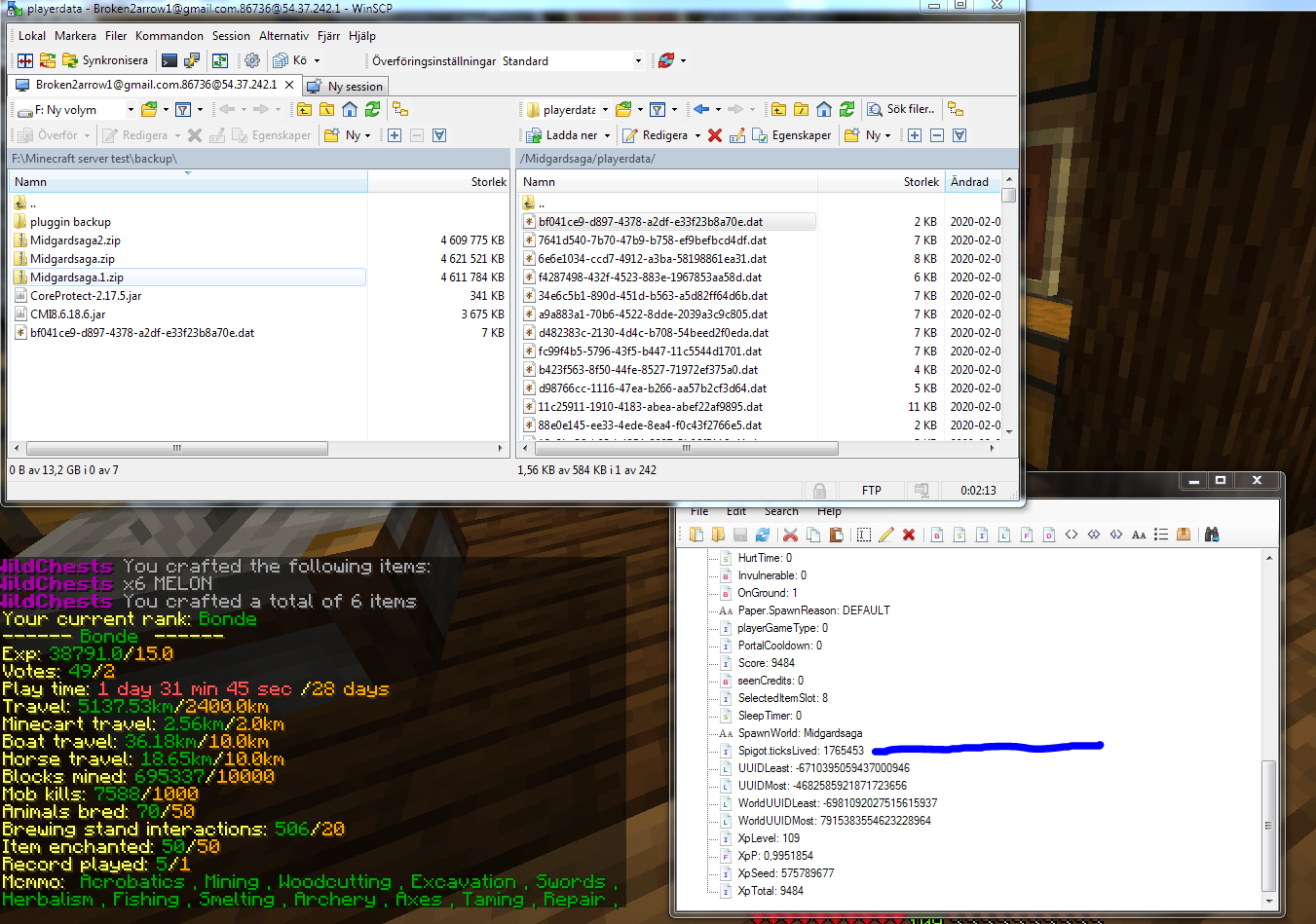Refresh the NBT tree with the refresh icon
Image resolution: width=1316 pixels, height=924 pixels.
pos(762,534)
